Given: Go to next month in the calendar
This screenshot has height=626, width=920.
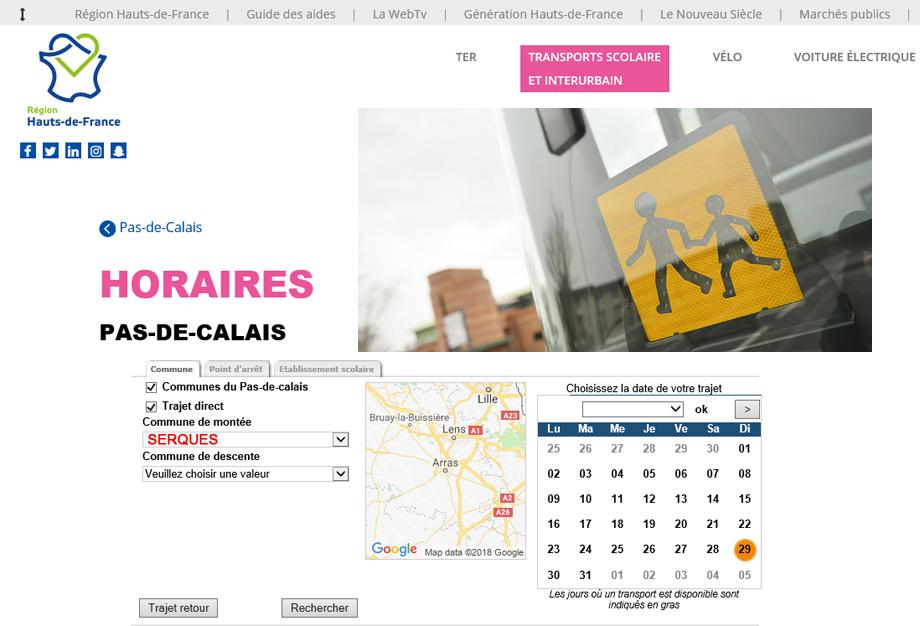Looking at the screenshot, I should [747, 409].
